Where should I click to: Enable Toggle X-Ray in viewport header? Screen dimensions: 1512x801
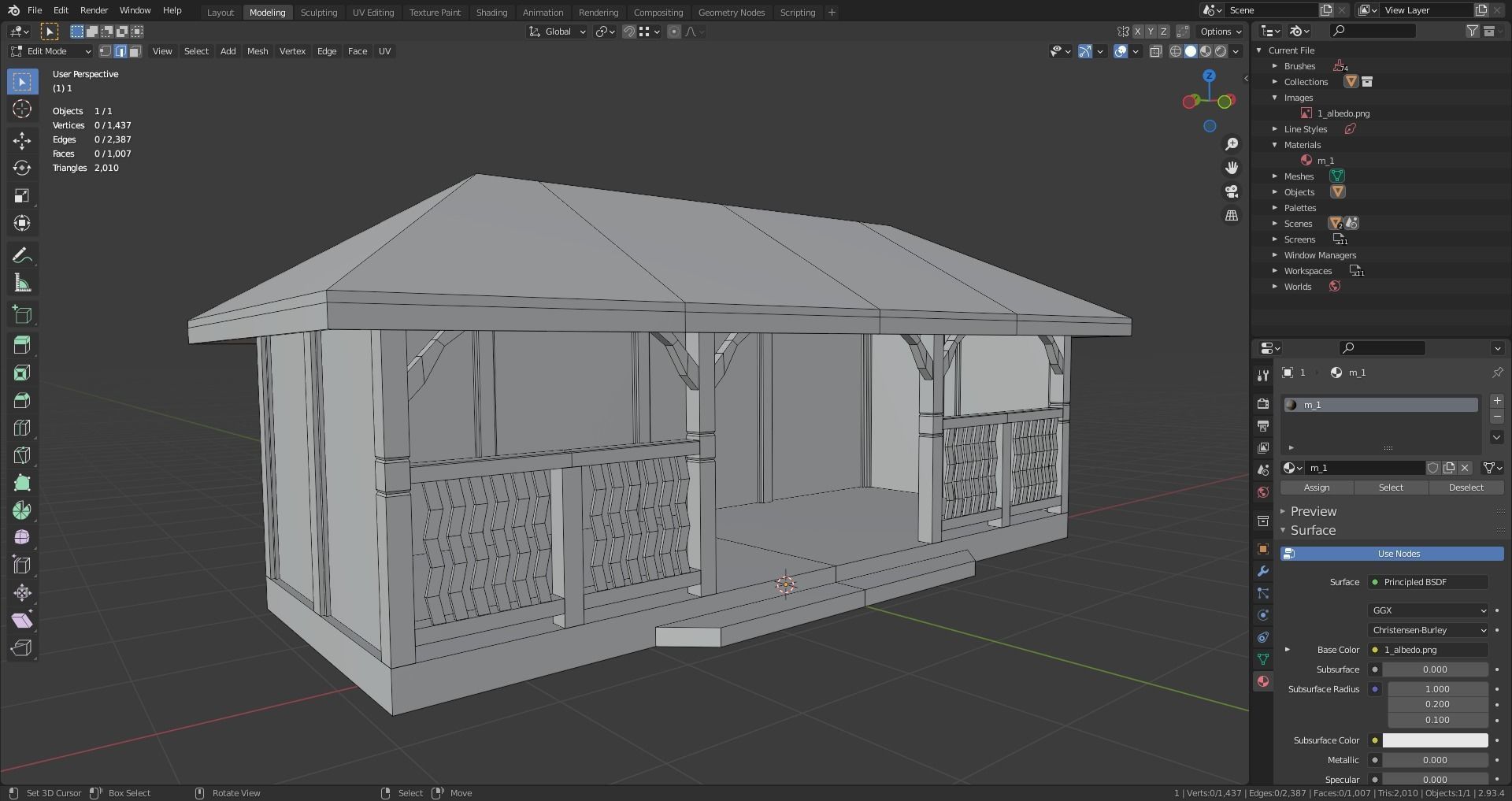[1157, 51]
